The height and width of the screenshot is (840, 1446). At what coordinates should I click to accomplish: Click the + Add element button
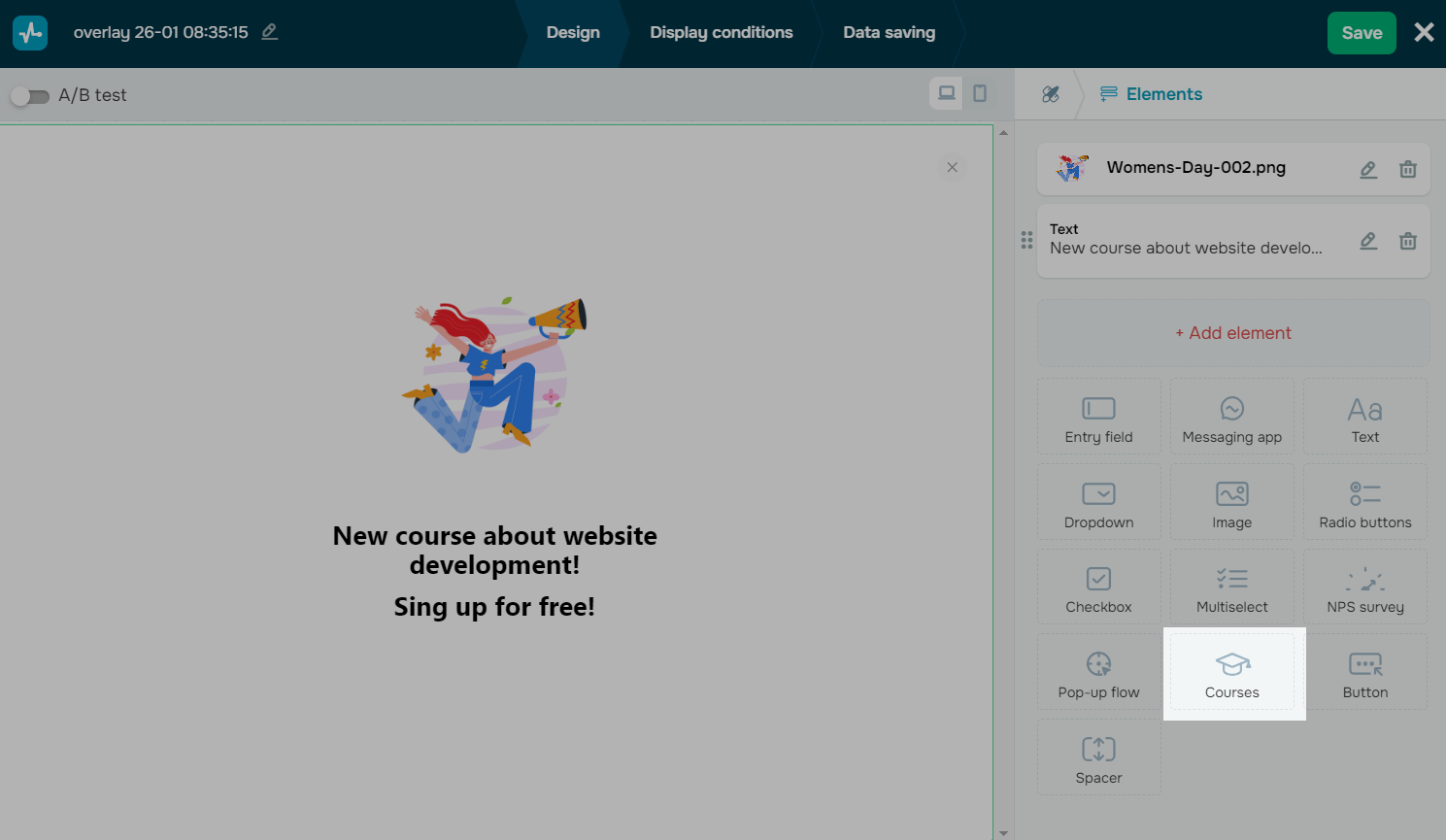pos(1233,333)
